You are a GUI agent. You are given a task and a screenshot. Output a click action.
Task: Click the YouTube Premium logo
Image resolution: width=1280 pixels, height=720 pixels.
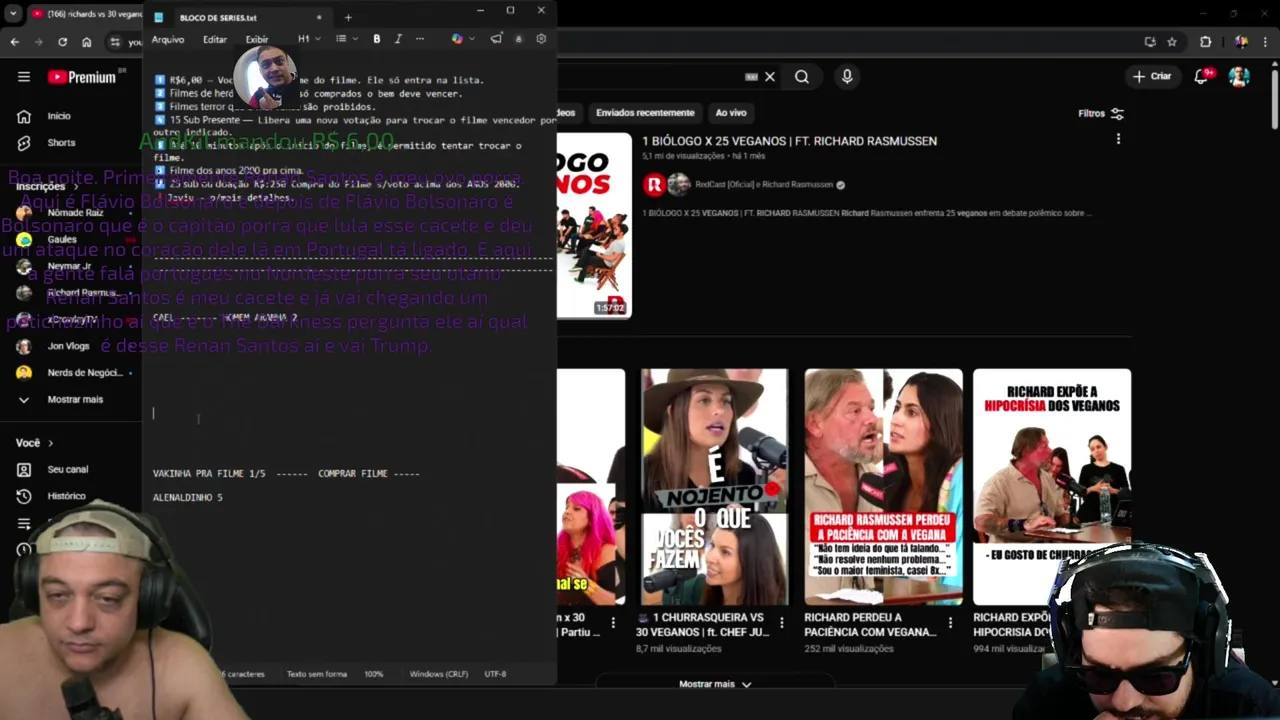pyautogui.click(x=82, y=77)
